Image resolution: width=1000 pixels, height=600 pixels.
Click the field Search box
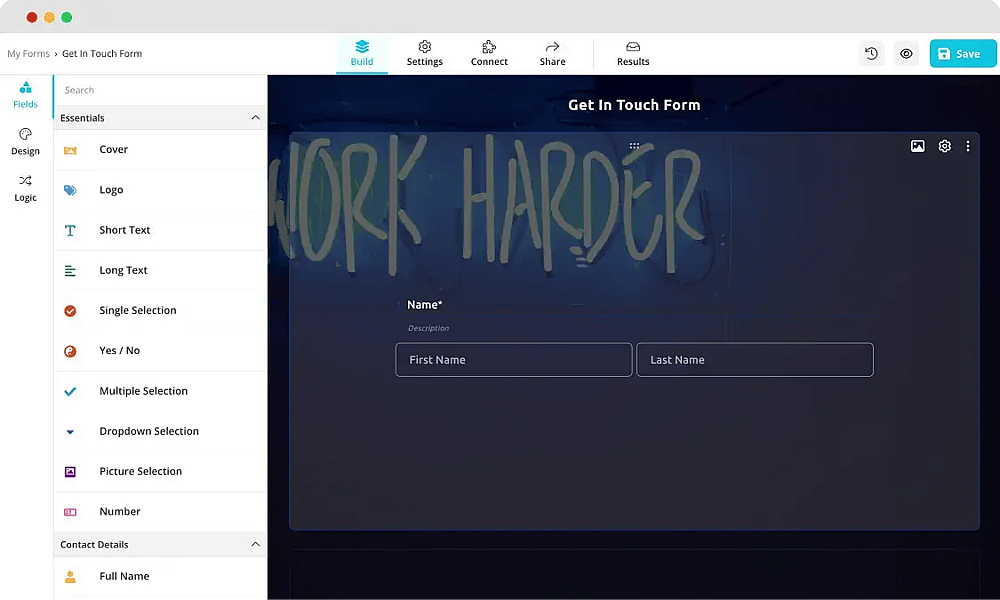click(159, 90)
